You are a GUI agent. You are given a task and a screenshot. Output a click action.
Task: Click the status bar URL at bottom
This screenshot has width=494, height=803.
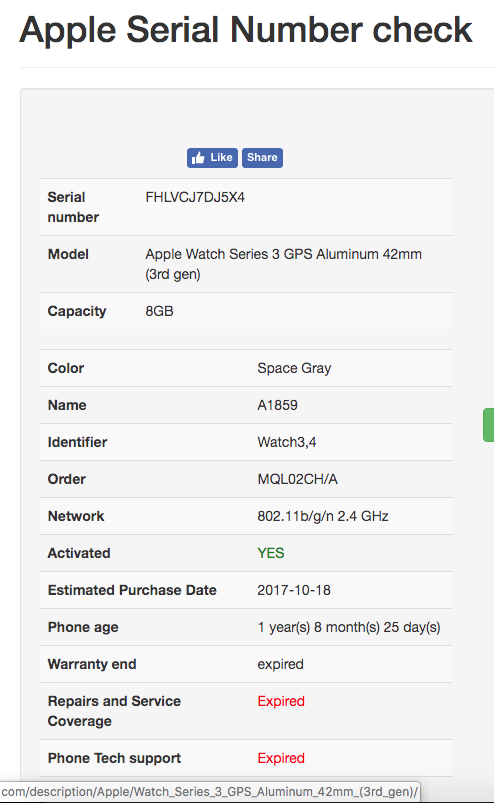(209, 792)
